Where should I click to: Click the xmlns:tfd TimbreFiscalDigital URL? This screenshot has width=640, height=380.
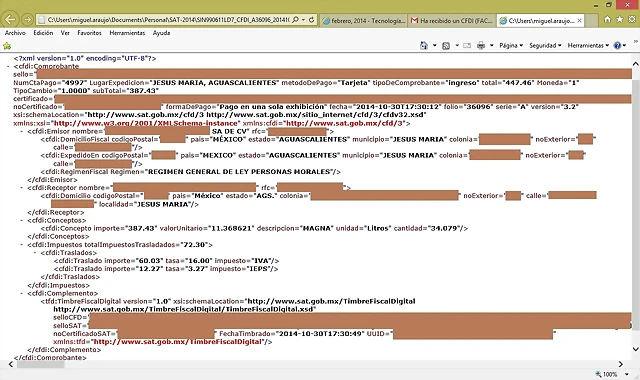point(177,342)
